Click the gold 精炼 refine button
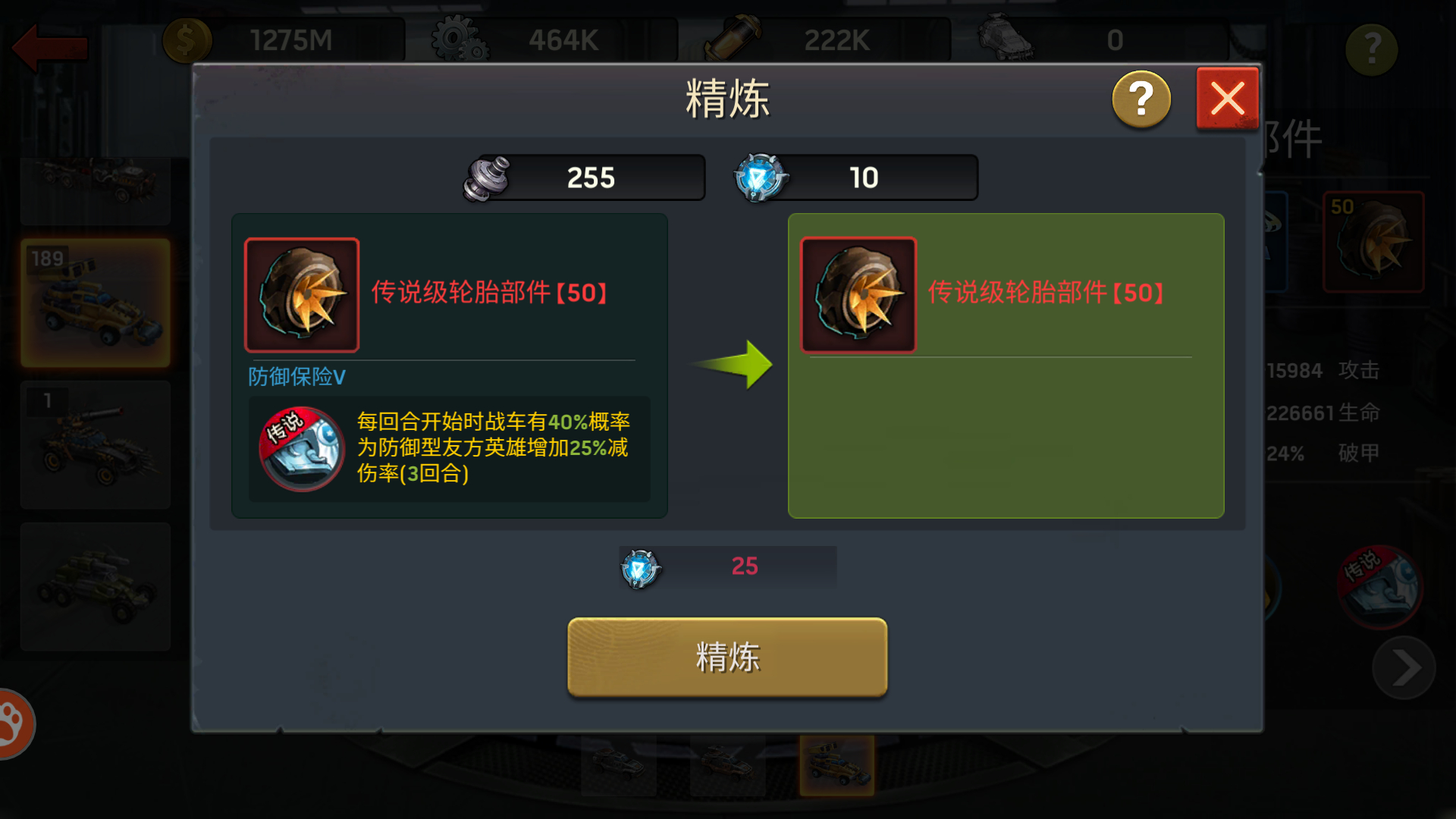 [x=727, y=657]
